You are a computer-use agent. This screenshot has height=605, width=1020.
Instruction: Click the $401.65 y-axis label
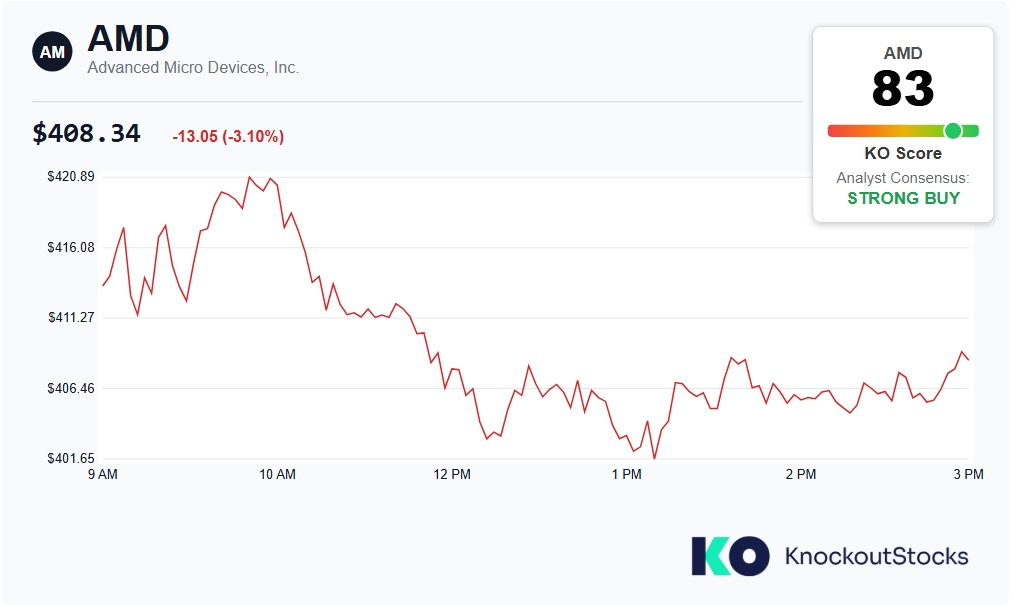point(71,459)
